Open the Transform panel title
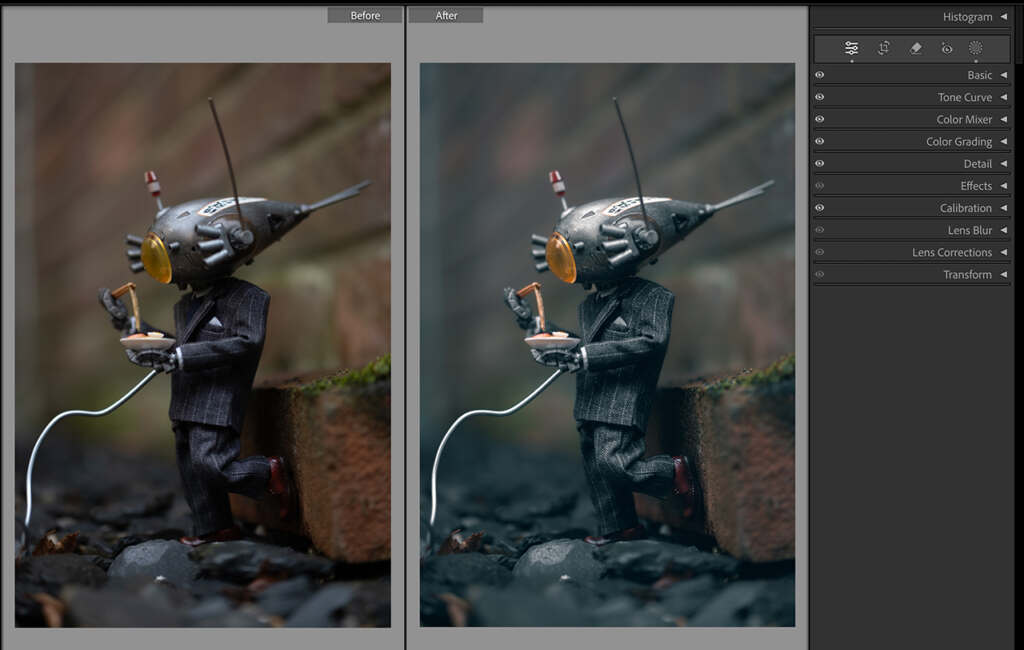 pyautogui.click(x=967, y=275)
